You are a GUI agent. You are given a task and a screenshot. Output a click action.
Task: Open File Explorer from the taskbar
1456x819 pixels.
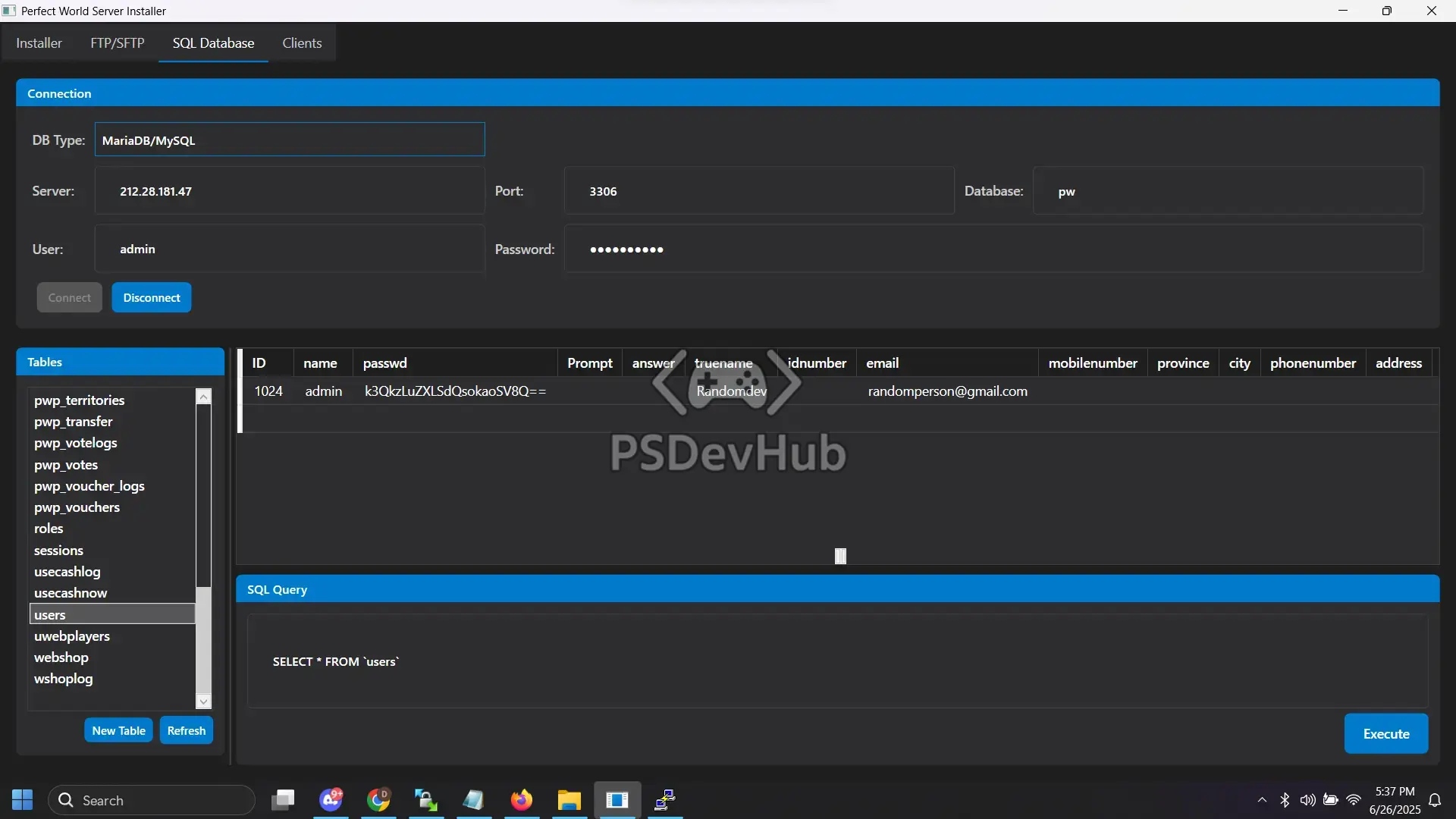[x=570, y=800]
